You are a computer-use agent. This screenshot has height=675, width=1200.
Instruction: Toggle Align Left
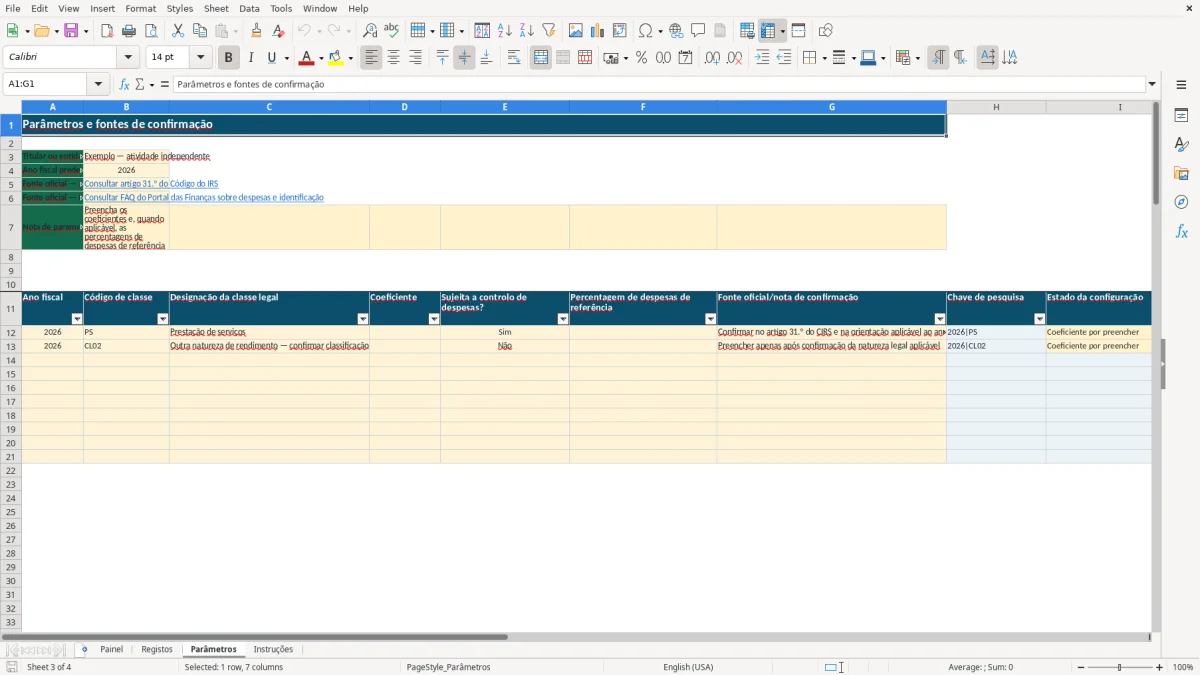point(372,58)
